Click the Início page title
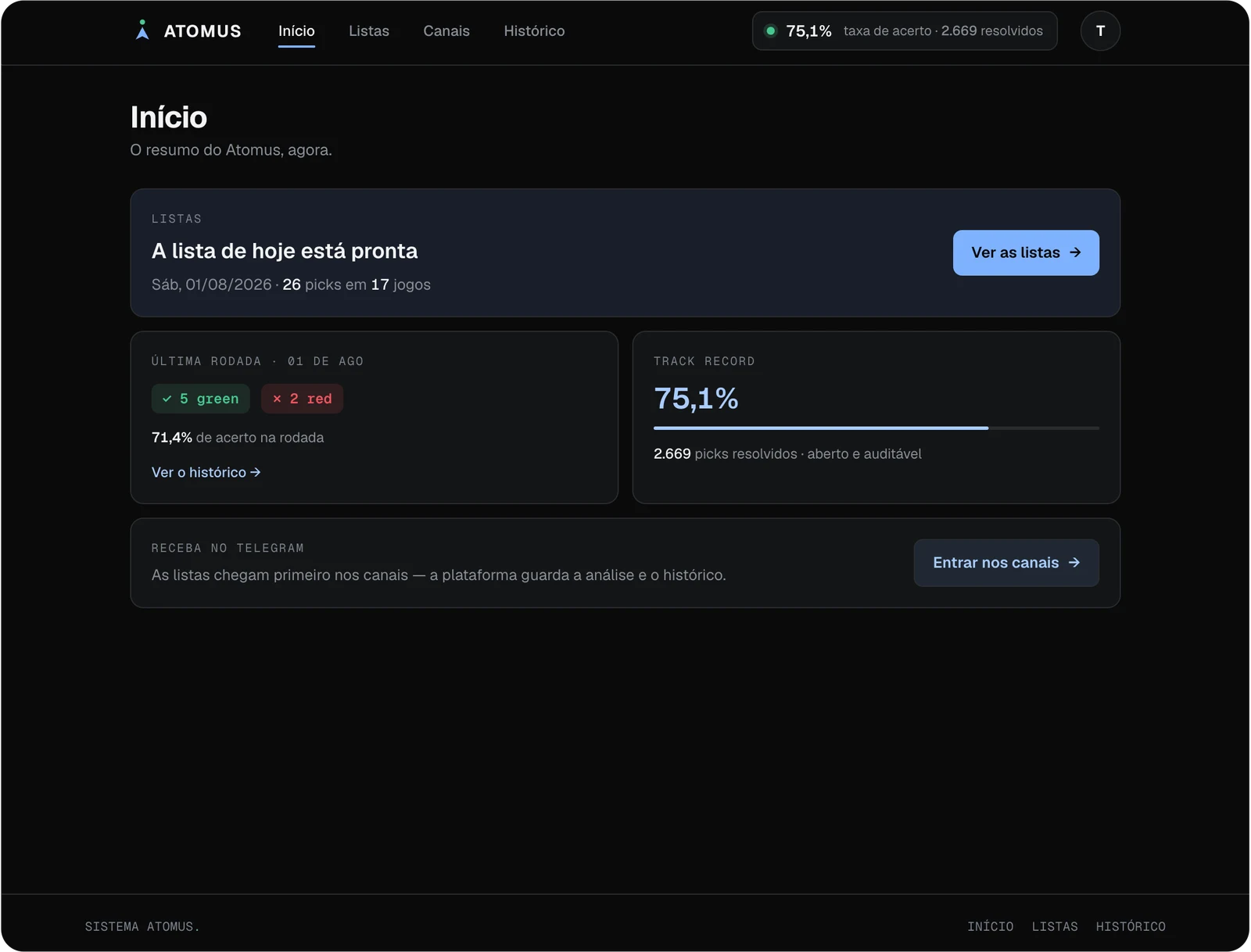 169,117
